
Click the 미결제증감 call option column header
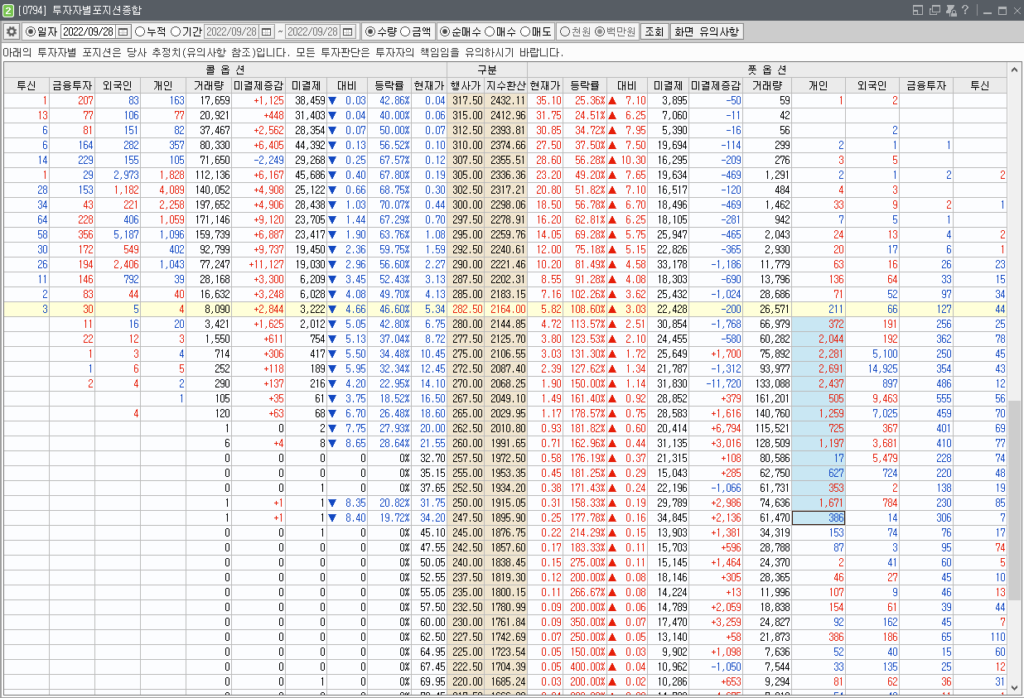click(260, 85)
